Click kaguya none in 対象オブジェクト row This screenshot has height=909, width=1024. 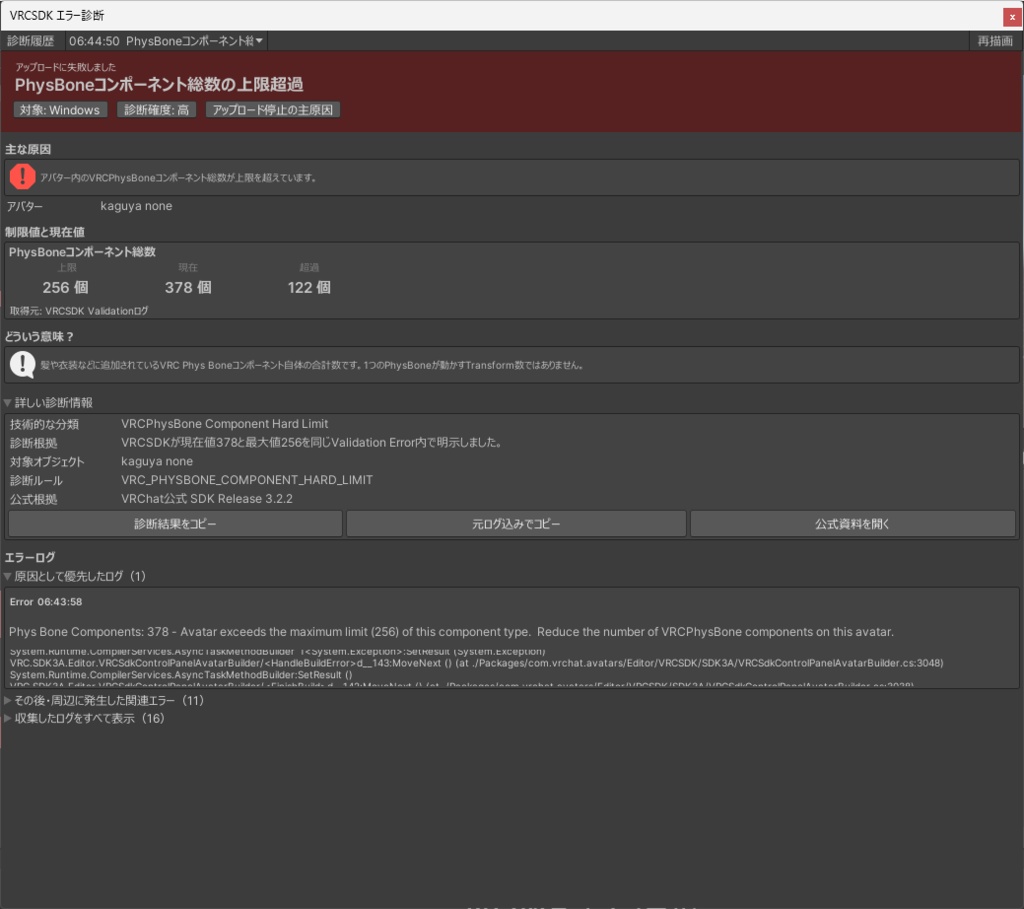[x=157, y=462]
